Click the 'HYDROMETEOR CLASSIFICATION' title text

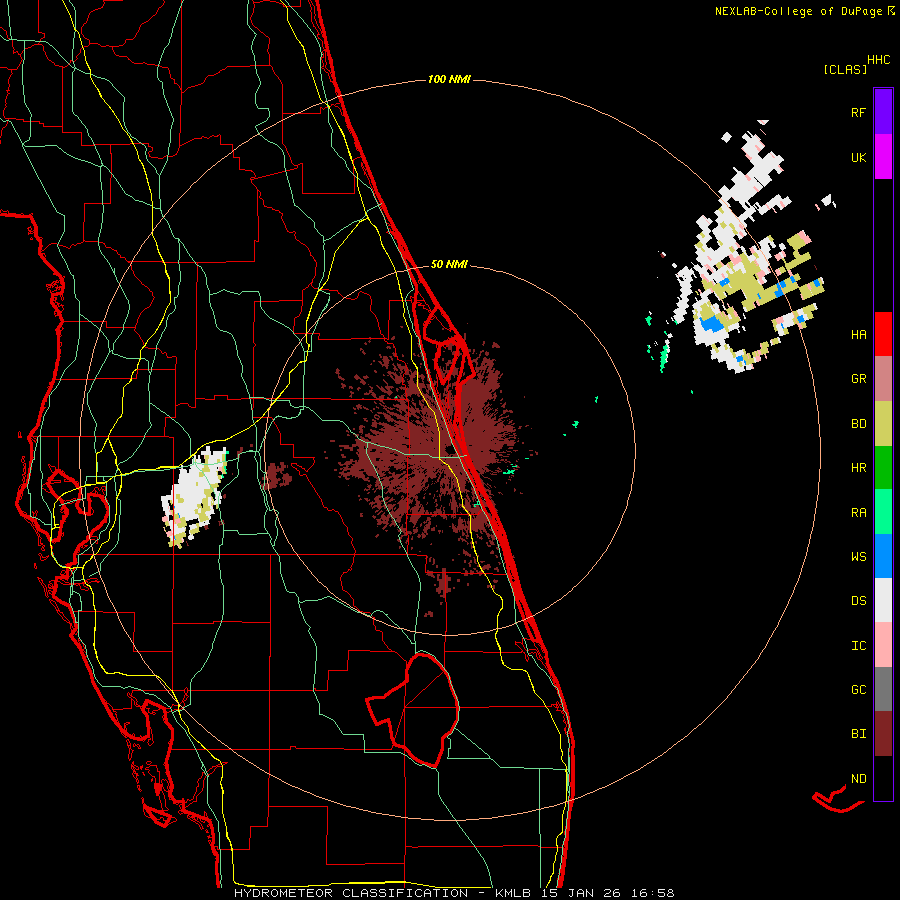pyautogui.click(x=351, y=893)
